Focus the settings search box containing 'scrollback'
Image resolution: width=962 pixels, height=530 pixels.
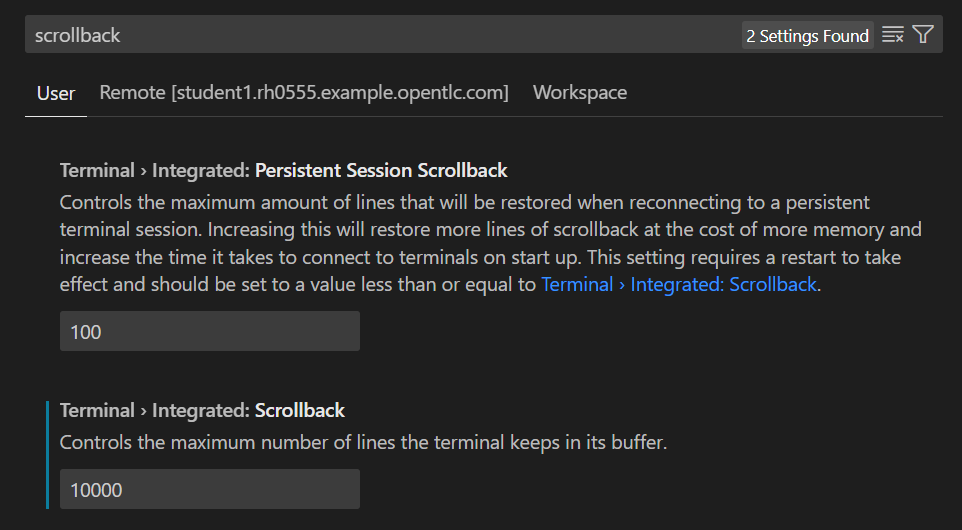click(380, 35)
